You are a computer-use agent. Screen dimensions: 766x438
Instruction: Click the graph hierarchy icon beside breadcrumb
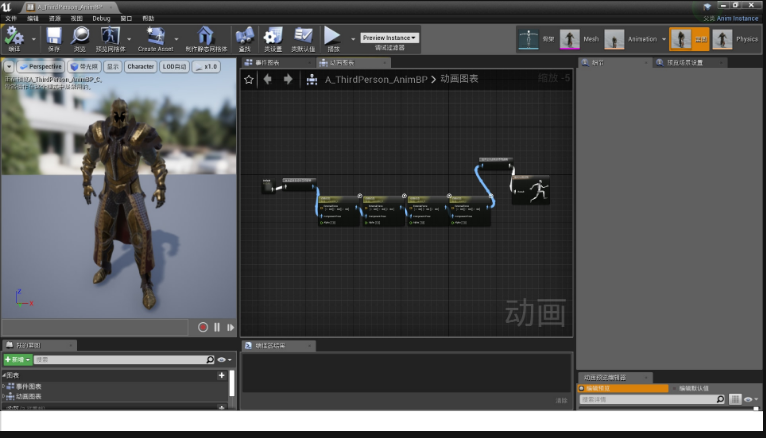312,80
